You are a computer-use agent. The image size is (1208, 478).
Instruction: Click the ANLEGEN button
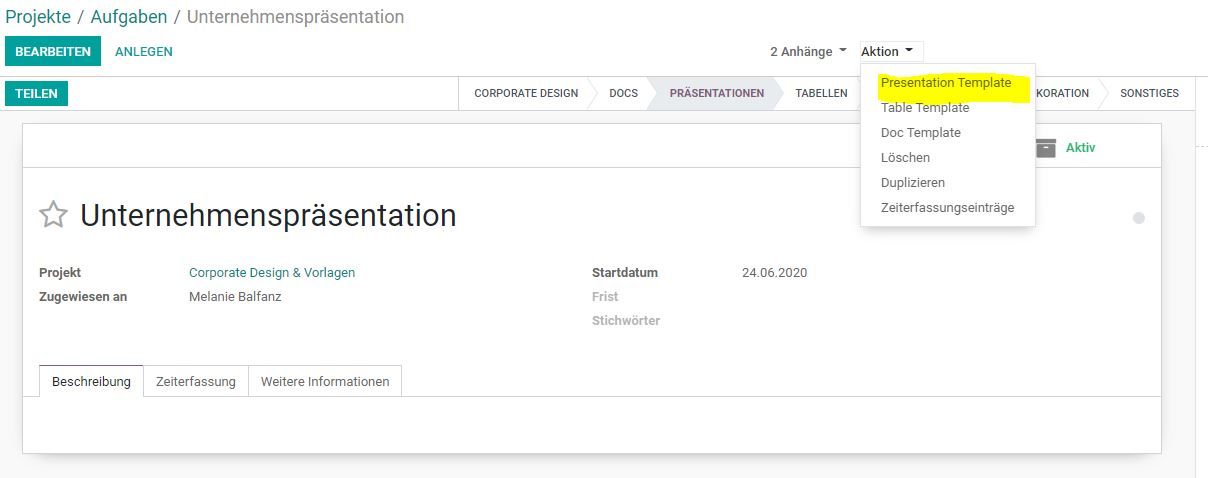click(144, 52)
